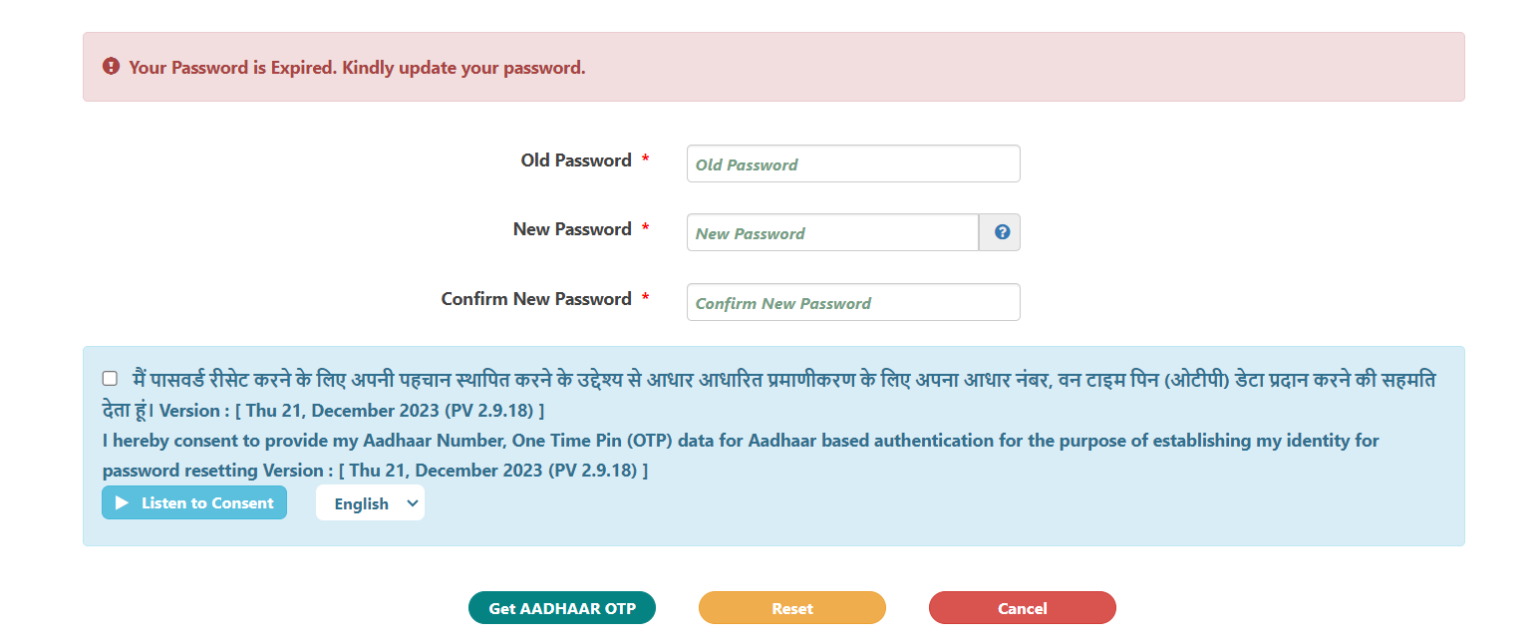Click the warning icon in the expired password alert
1536x644 pixels.
[x=110, y=67]
